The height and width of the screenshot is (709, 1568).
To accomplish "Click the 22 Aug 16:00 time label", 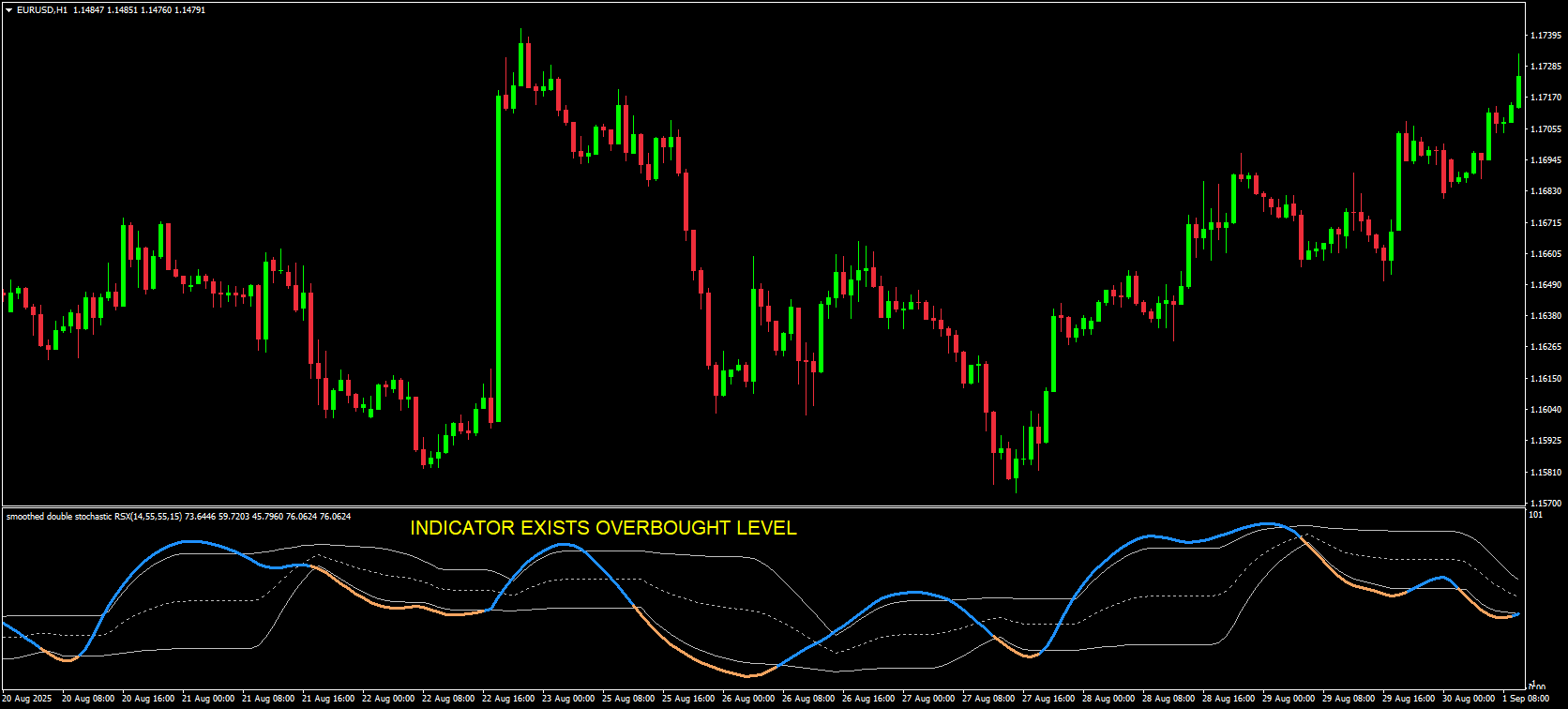I will coord(508,699).
